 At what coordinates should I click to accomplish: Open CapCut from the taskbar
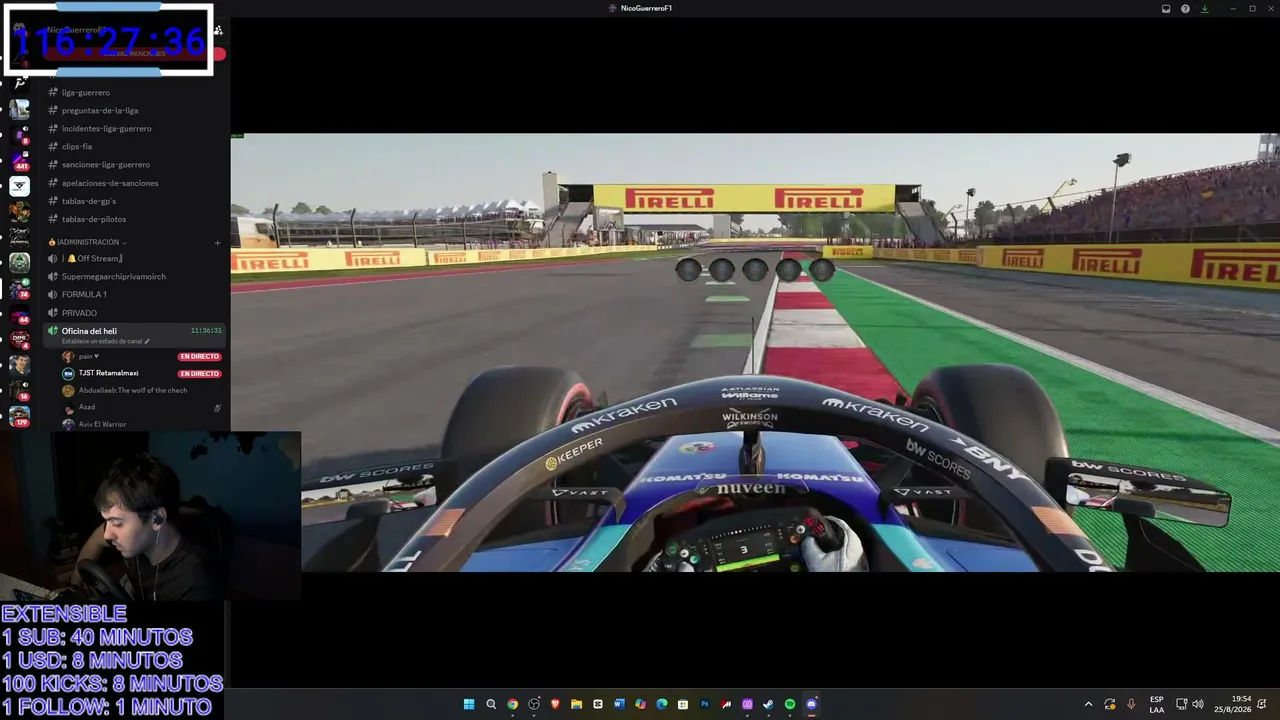click(598, 704)
